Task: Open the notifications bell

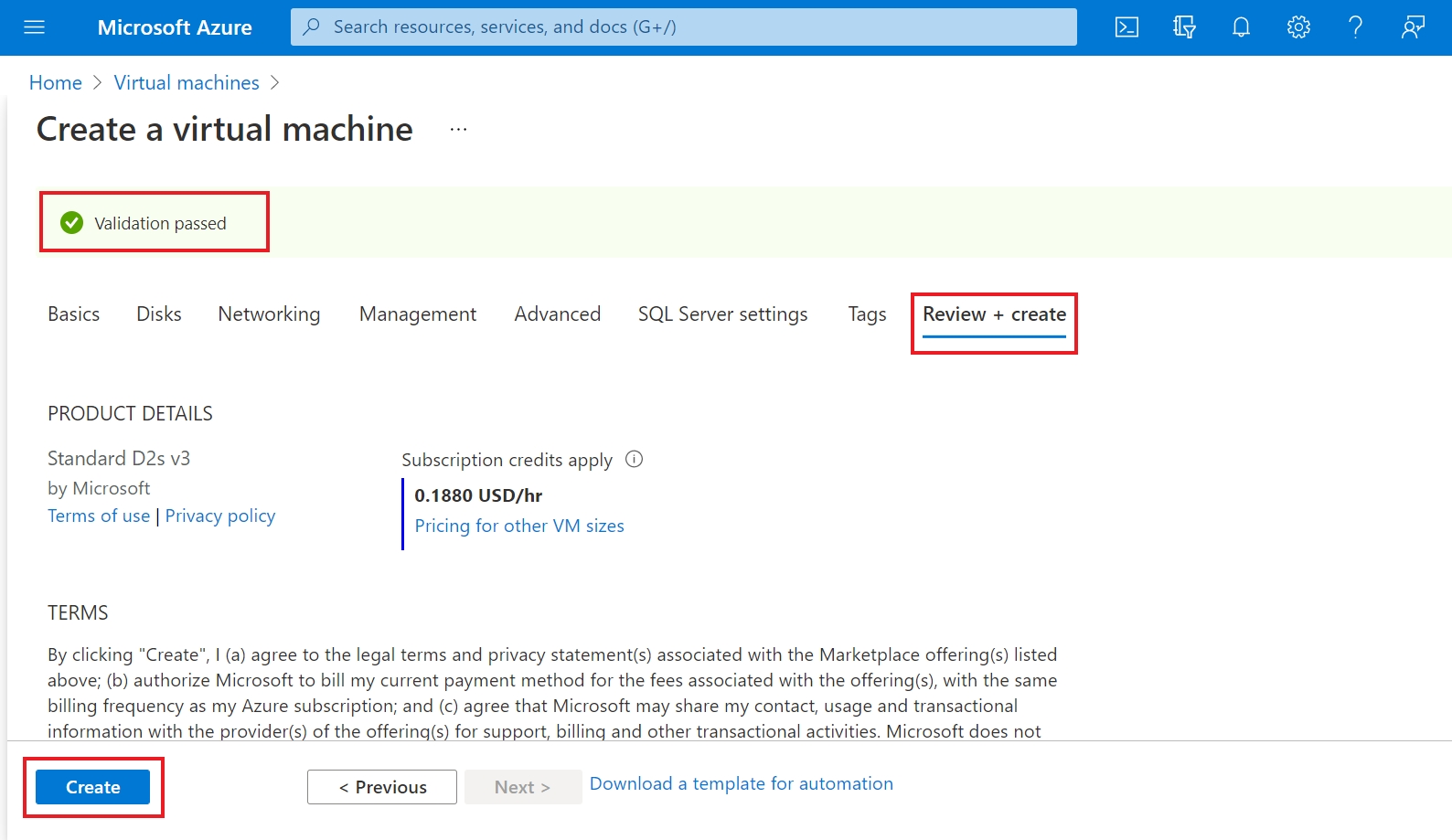Action: point(1241,27)
